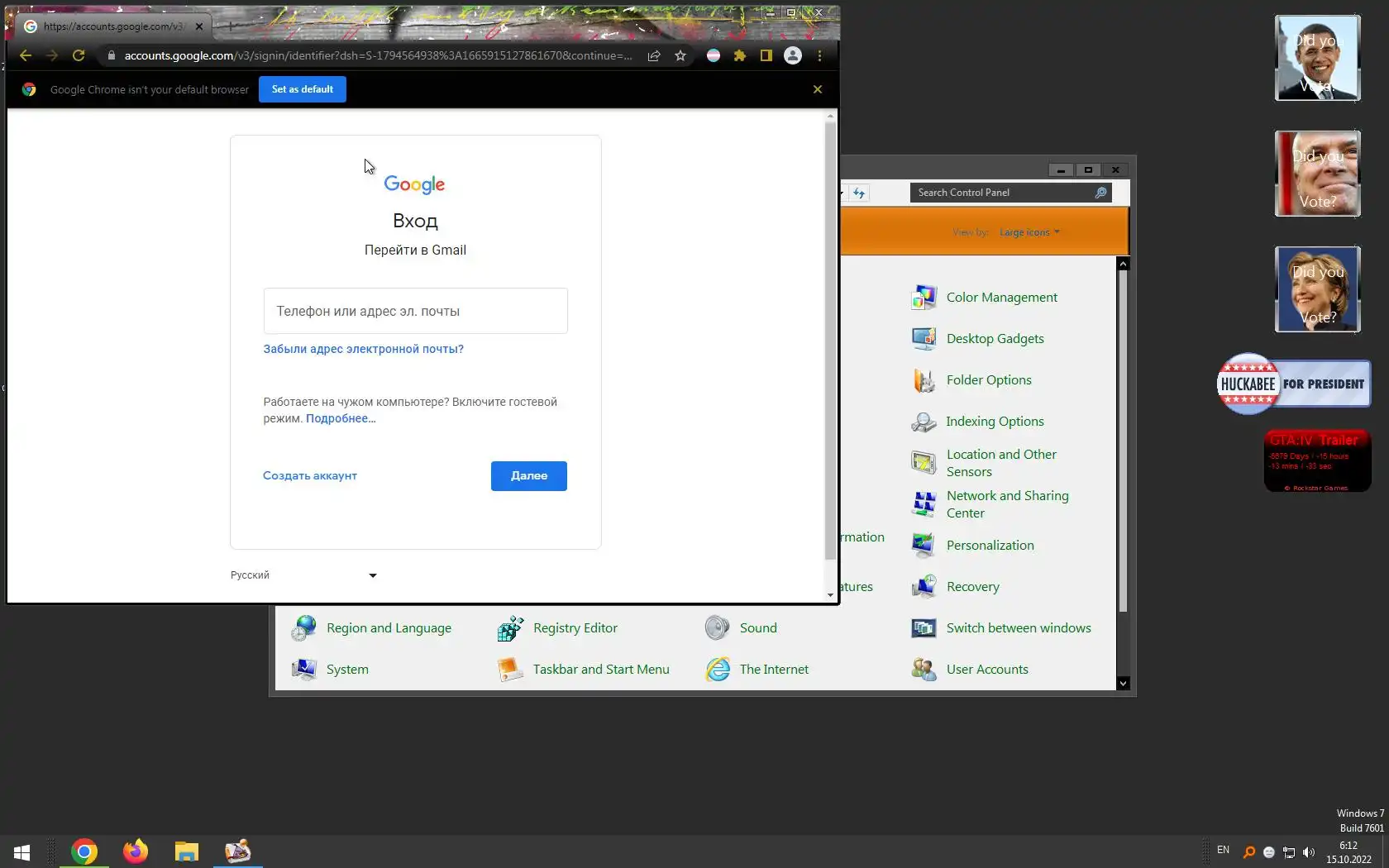
Task: Open the 'Подробнее…' guest mode link
Action: (341, 418)
